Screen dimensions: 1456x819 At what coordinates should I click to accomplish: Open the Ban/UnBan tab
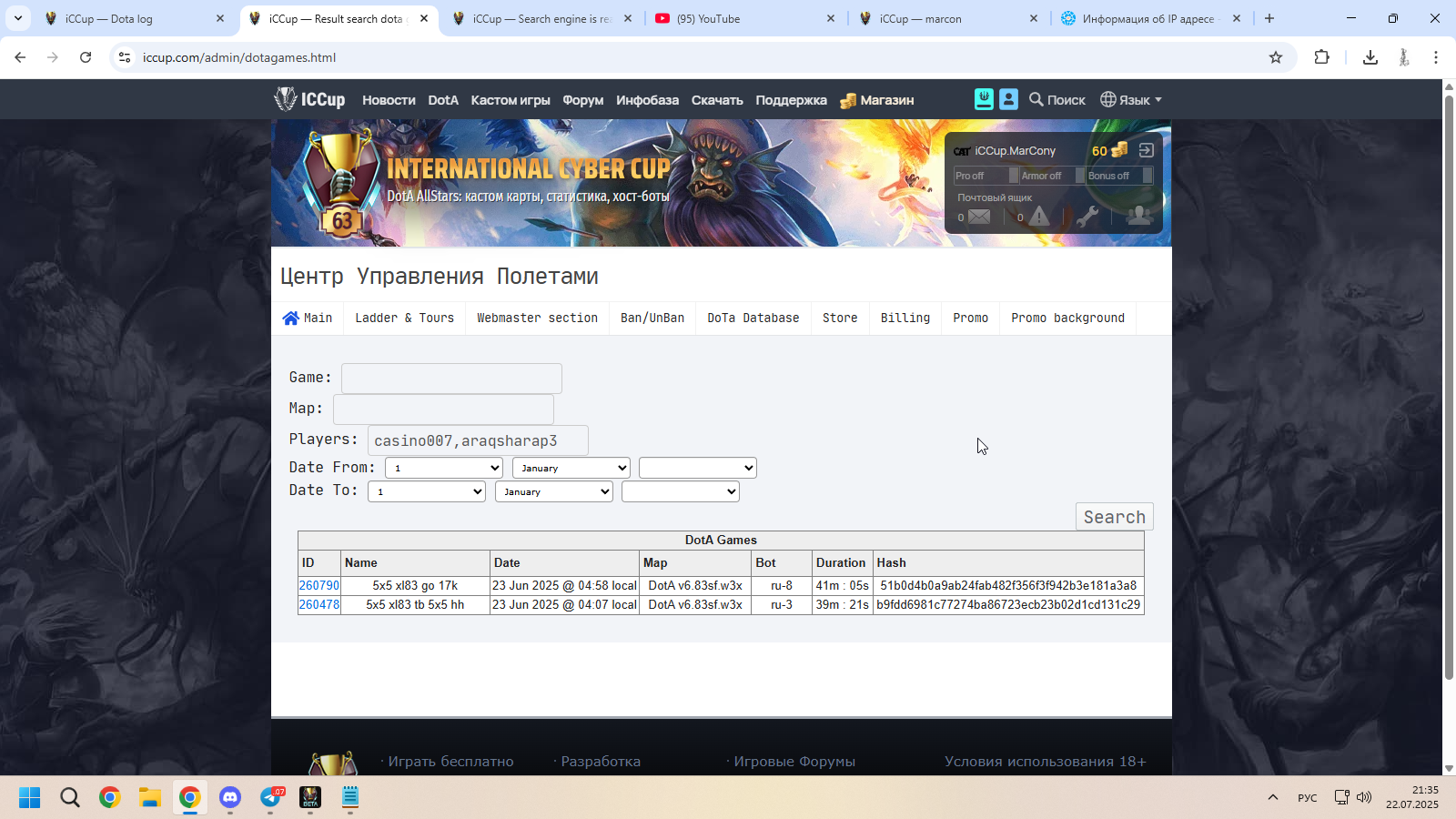point(652,318)
